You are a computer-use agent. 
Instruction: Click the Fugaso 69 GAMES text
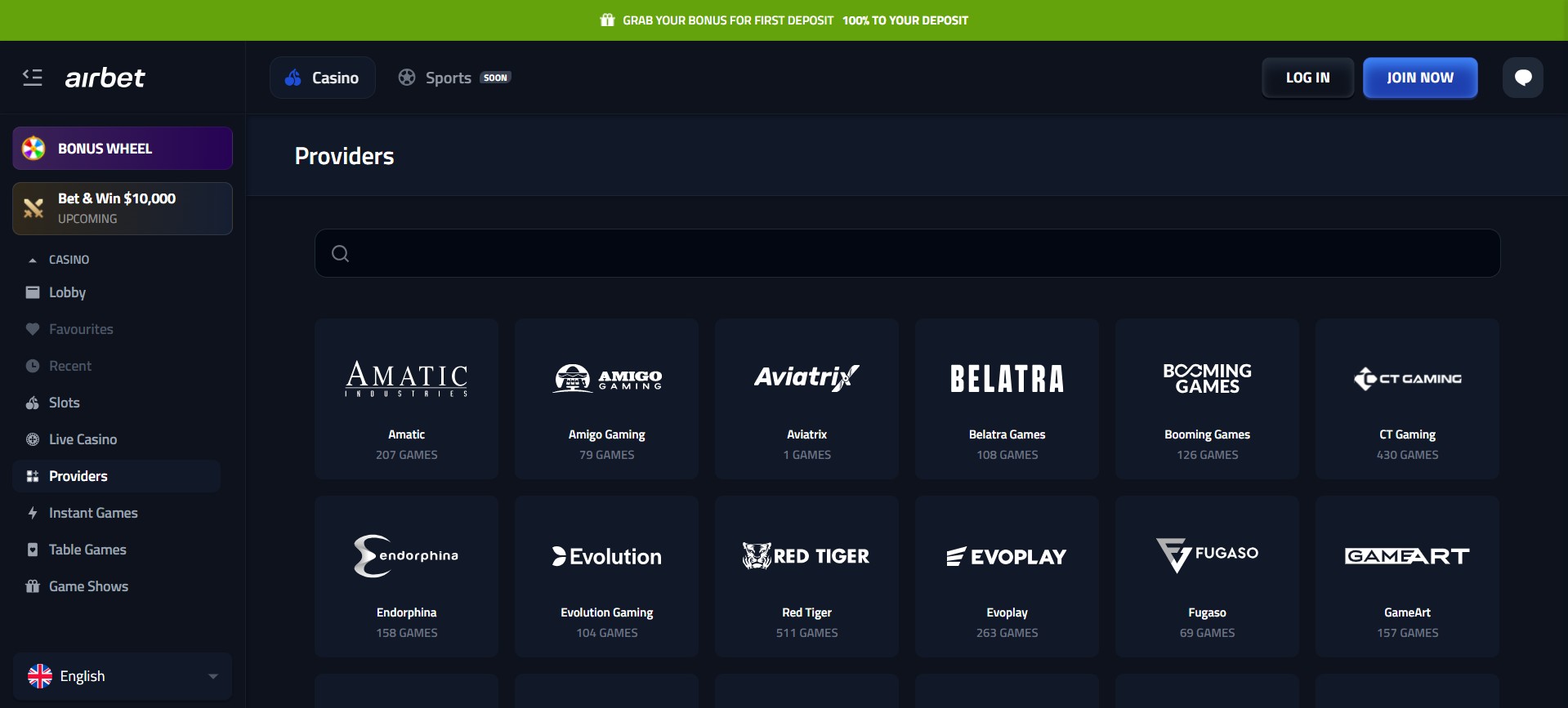coord(1208,633)
